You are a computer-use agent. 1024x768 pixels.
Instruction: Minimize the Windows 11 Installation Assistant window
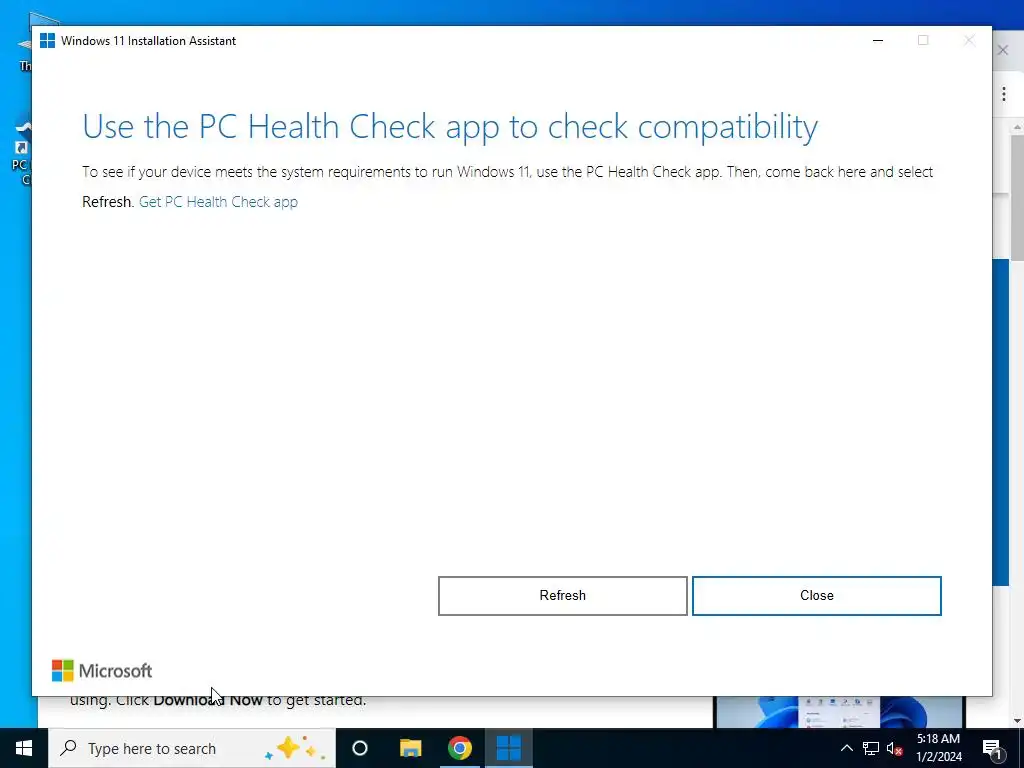click(x=878, y=40)
